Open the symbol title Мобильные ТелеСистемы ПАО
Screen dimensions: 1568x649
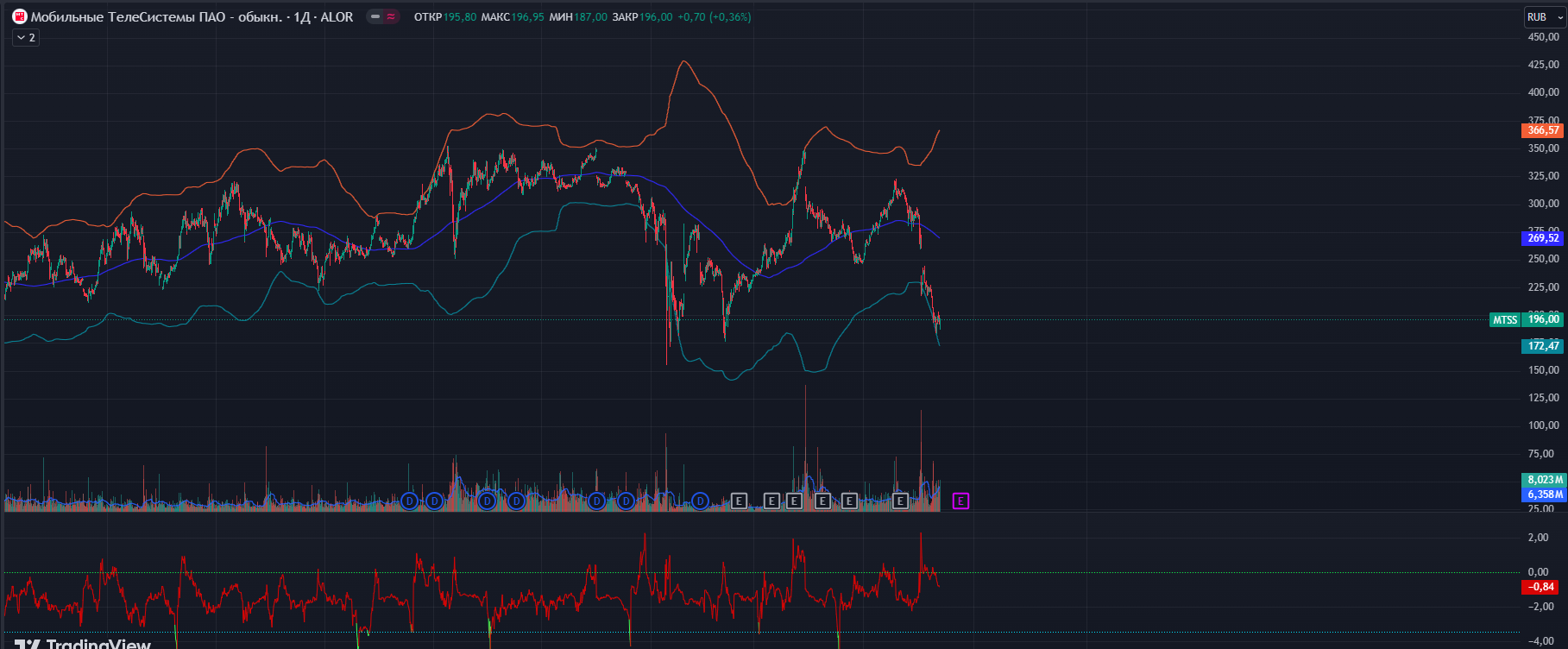192,16
